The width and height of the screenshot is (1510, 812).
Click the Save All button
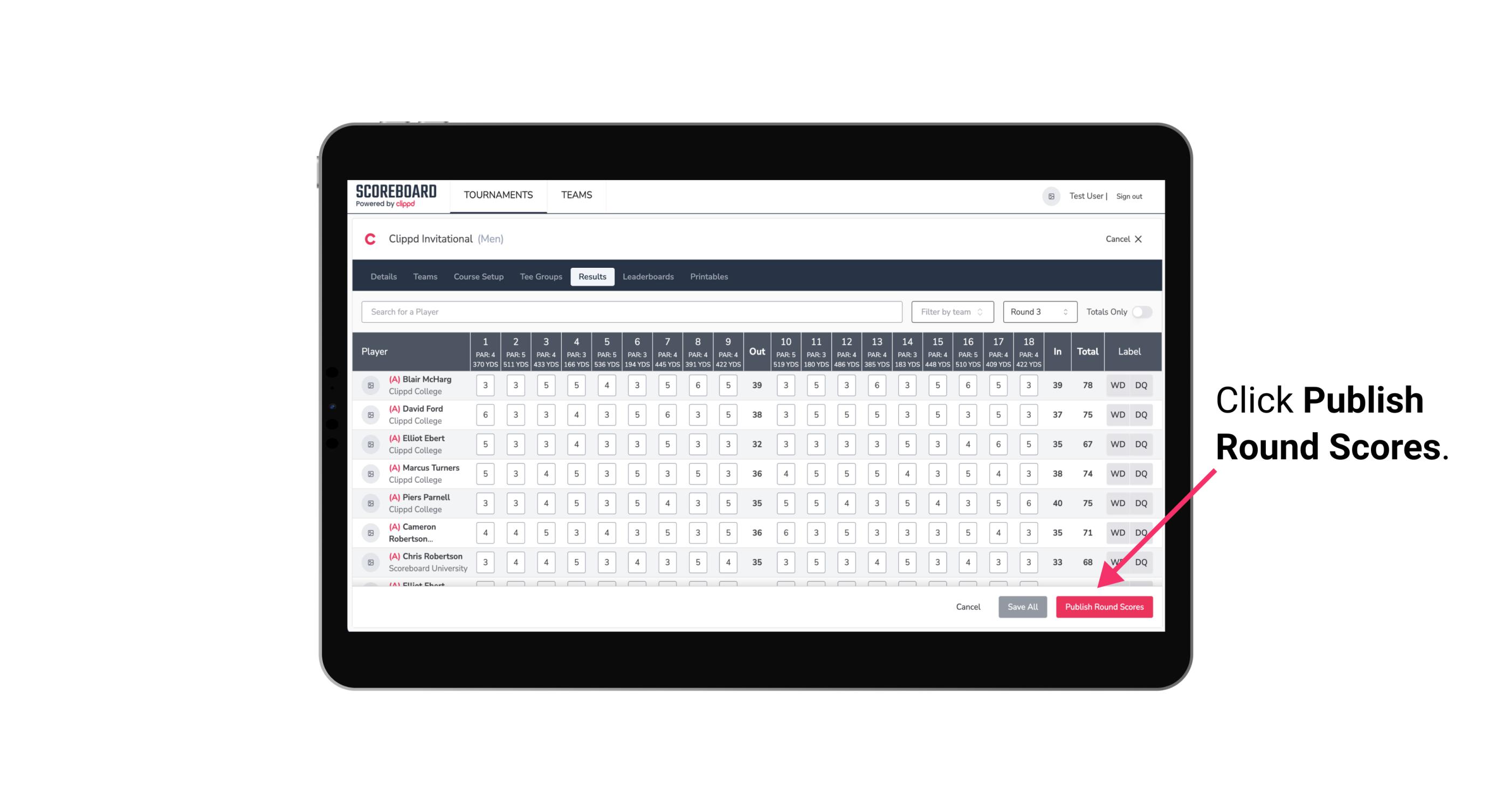click(1022, 606)
